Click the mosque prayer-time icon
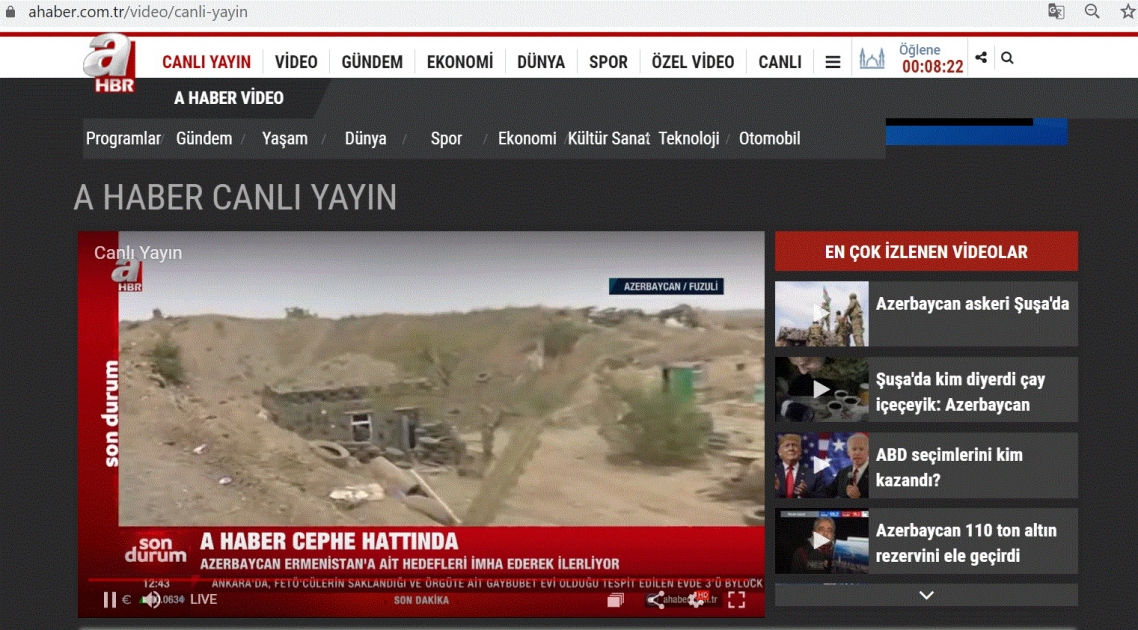The width and height of the screenshot is (1138, 630). [x=872, y=59]
